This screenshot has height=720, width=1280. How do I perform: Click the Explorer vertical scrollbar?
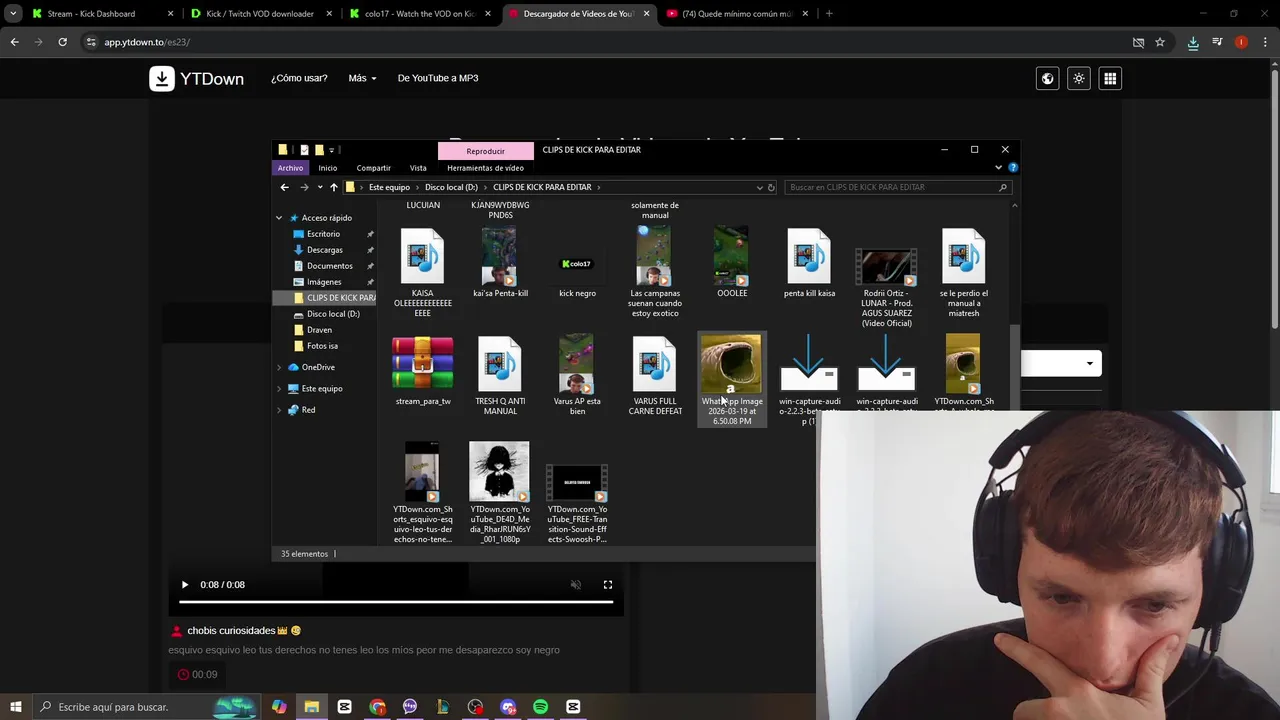[1015, 370]
